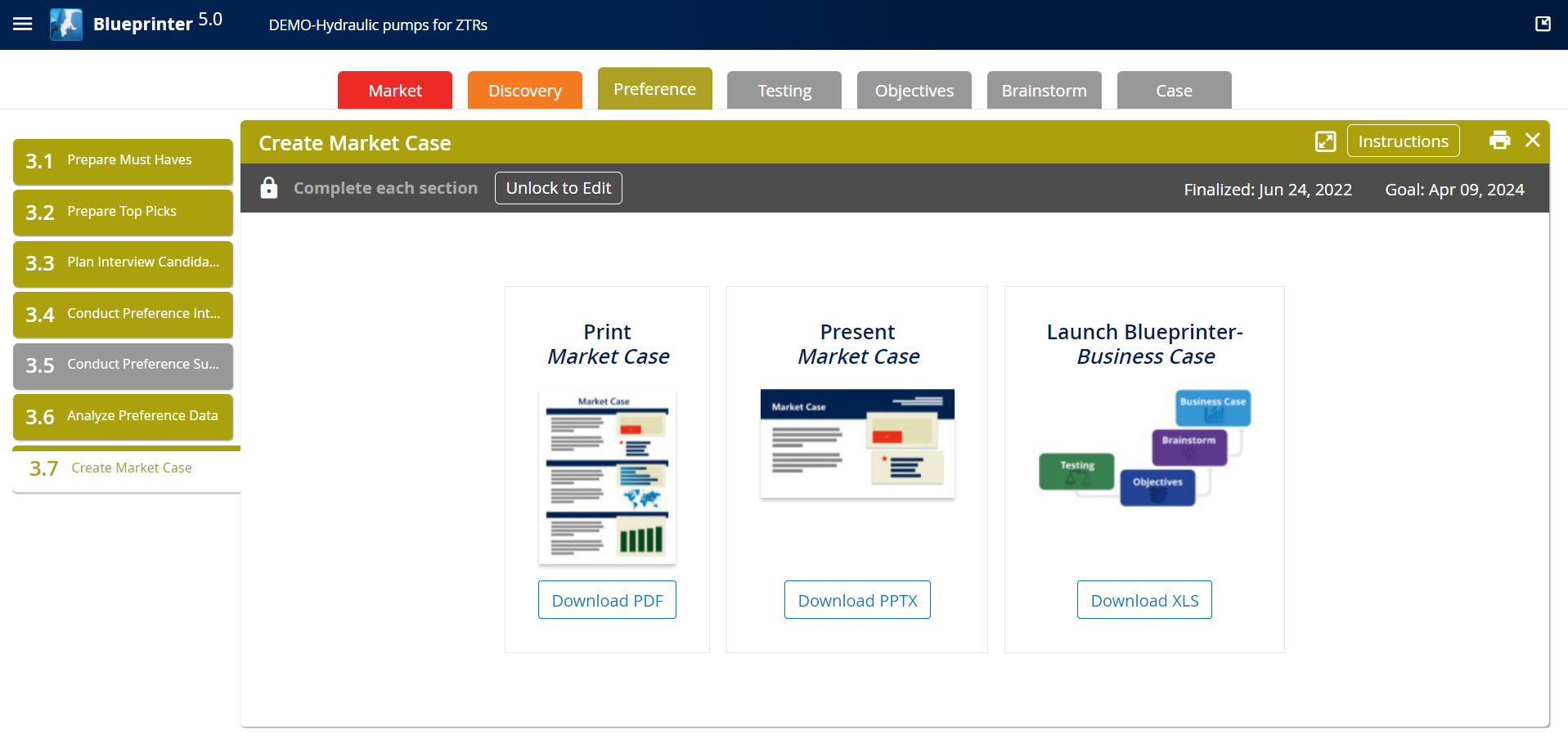Screen dimensions: 1568x739
Task: Download the Market Case PDF
Action: 607,600
